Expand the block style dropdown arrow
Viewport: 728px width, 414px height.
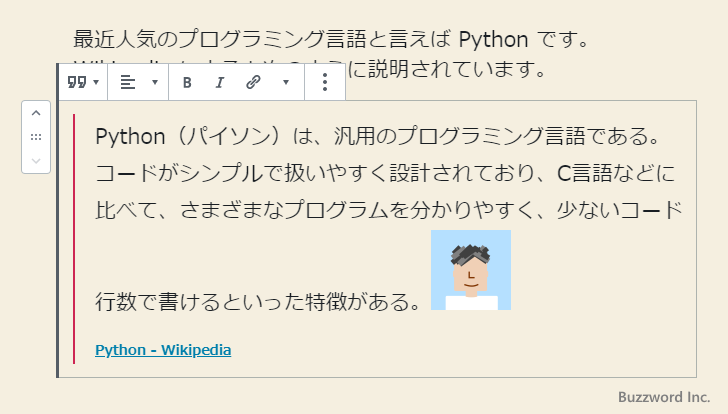coord(96,82)
